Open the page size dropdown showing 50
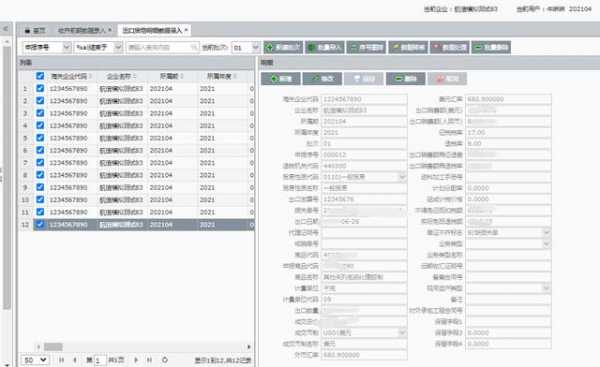Image resolution: width=600 pixels, height=367 pixels. pyautogui.click(x=35, y=360)
